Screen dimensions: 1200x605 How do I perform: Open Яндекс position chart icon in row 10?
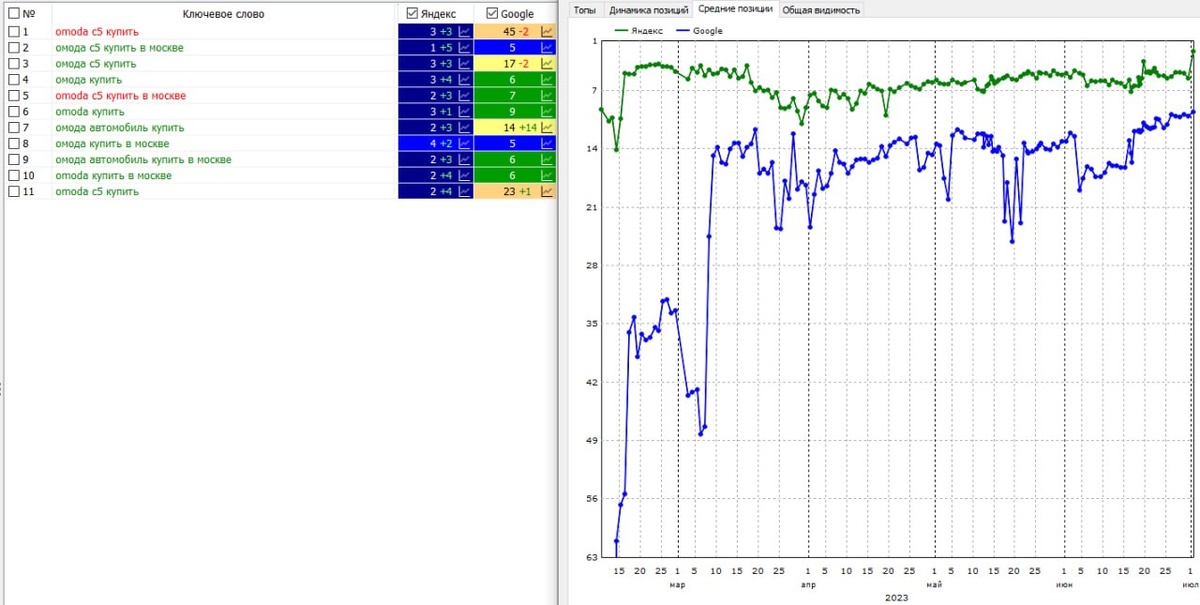coord(464,176)
